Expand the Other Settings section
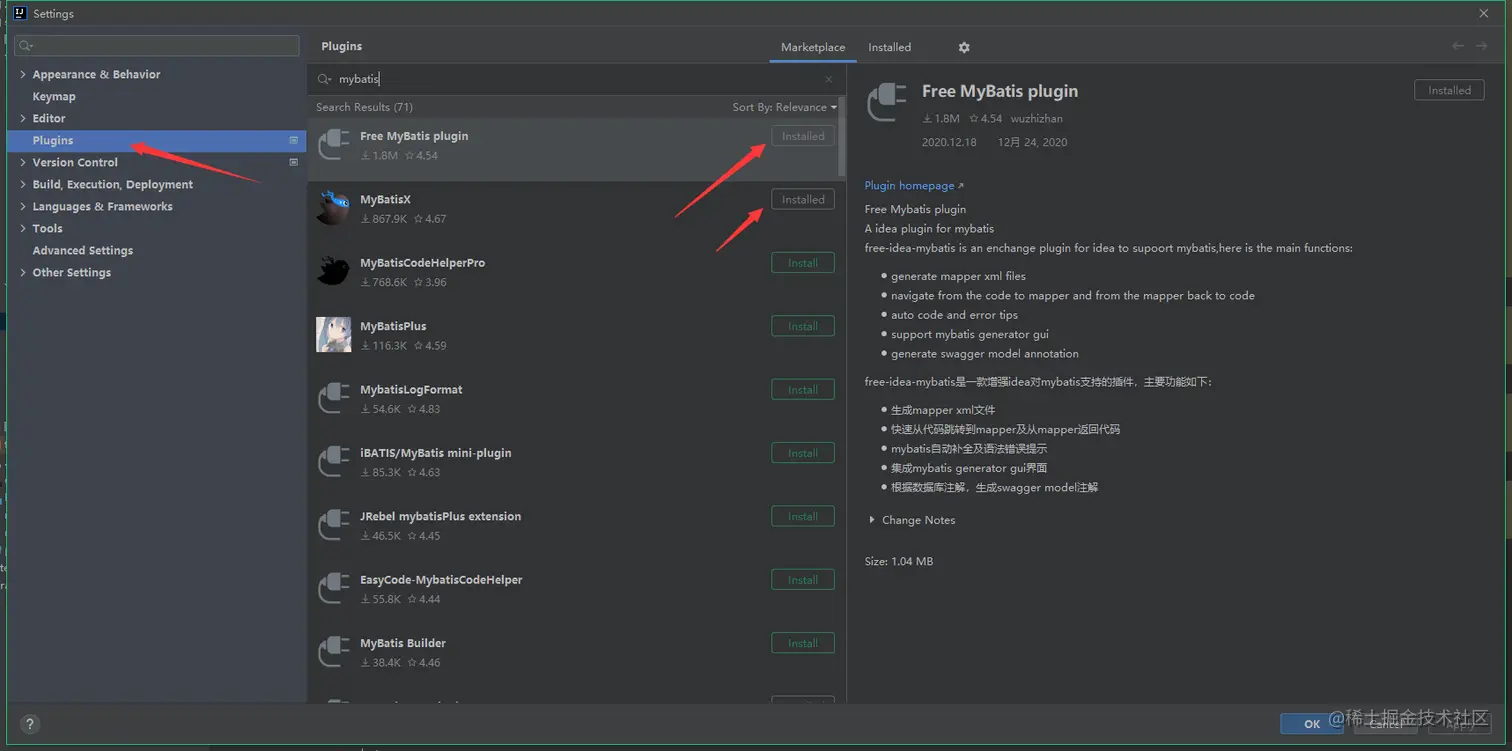 click(x=23, y=273)
